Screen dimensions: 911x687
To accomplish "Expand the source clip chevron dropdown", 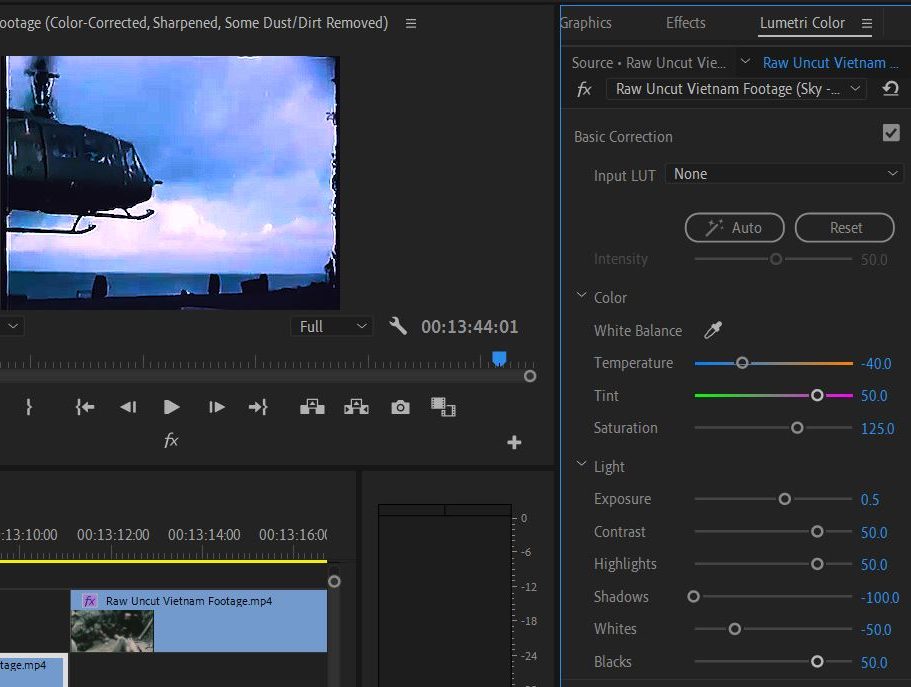I will [x=745, y=61].
